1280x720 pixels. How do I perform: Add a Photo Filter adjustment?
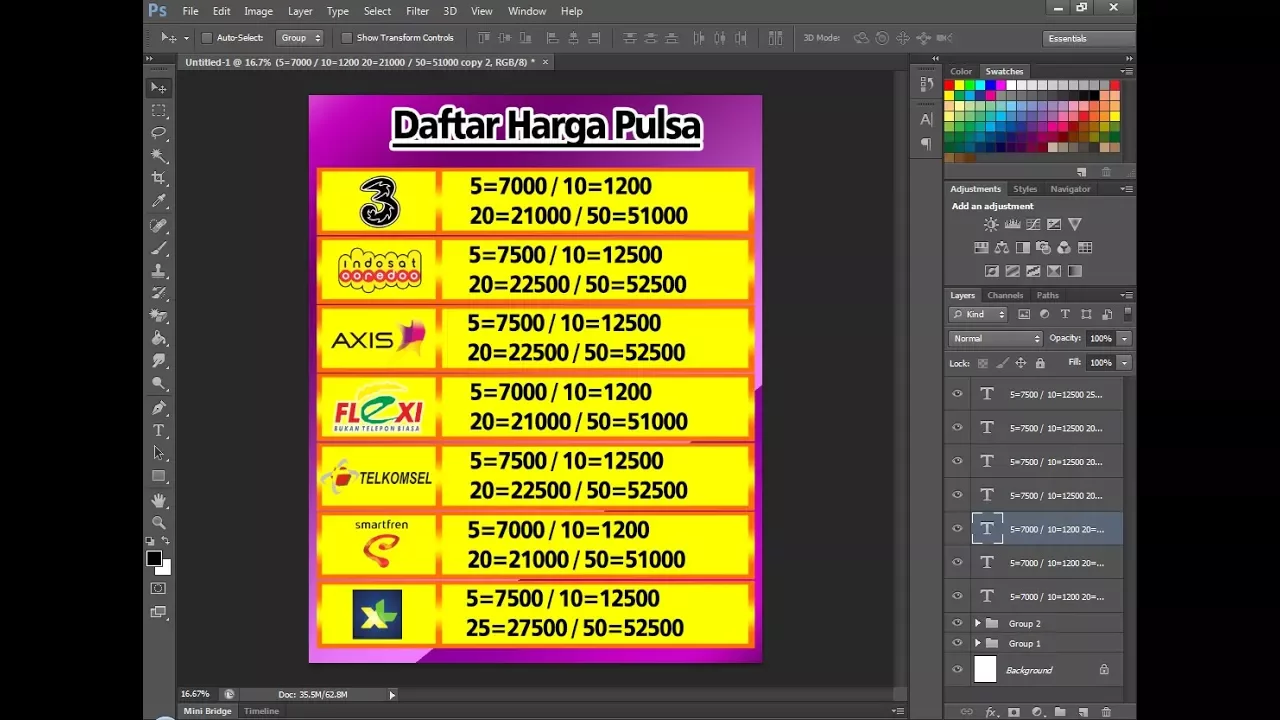coord(1043,248)
